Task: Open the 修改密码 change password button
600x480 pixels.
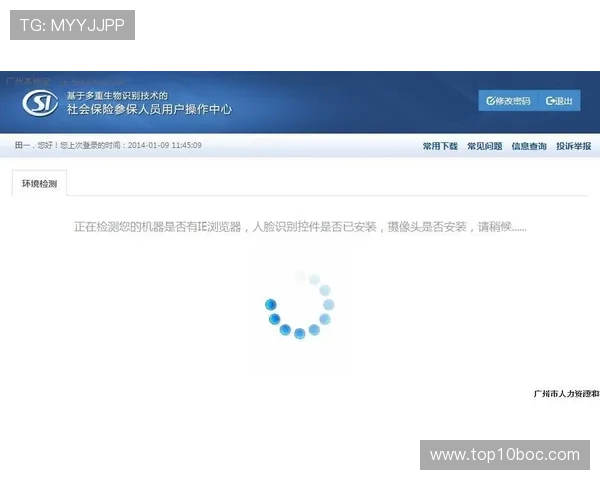Action: click(x=508, y=101)
